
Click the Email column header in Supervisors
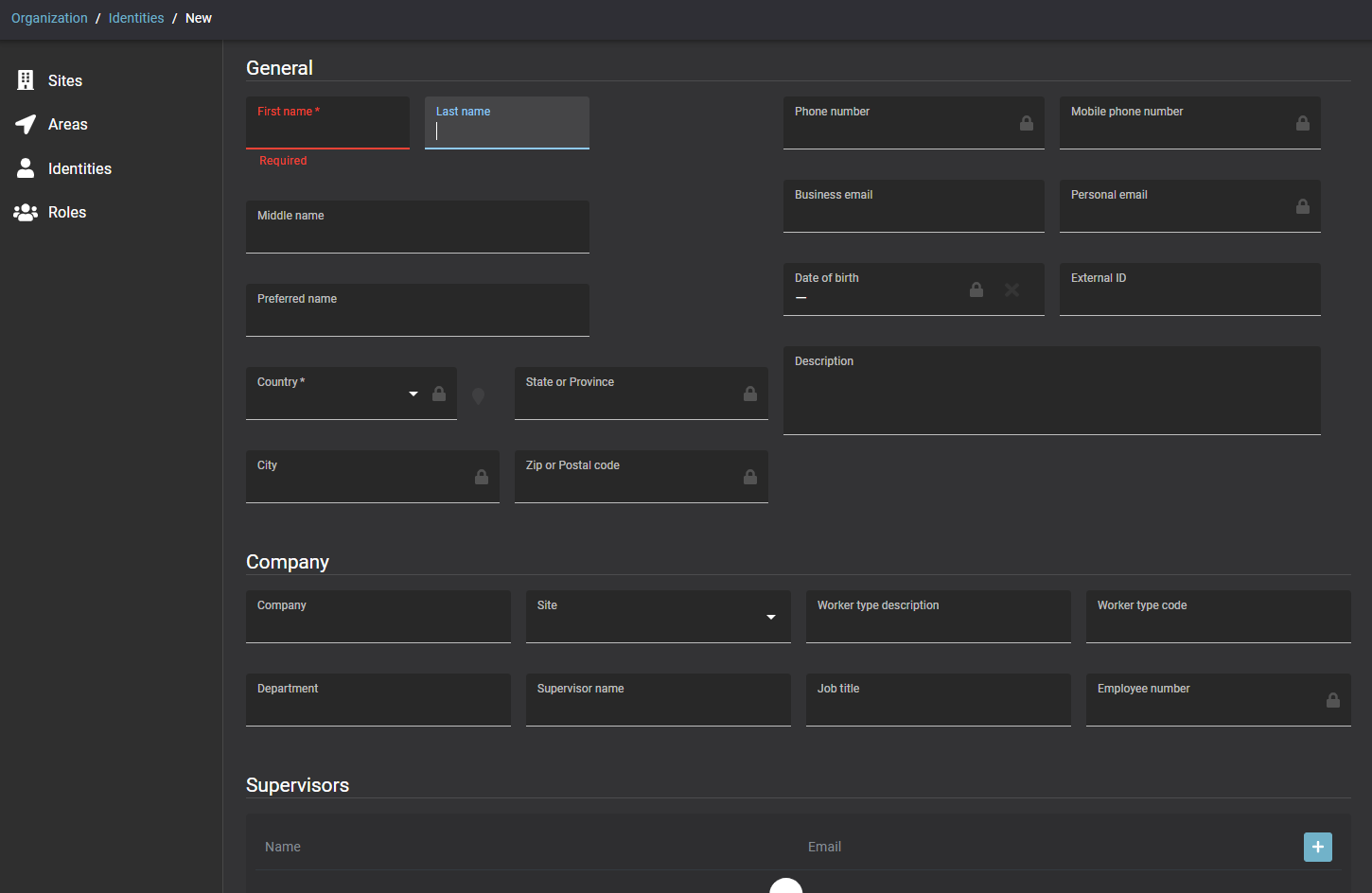[824, 847]
